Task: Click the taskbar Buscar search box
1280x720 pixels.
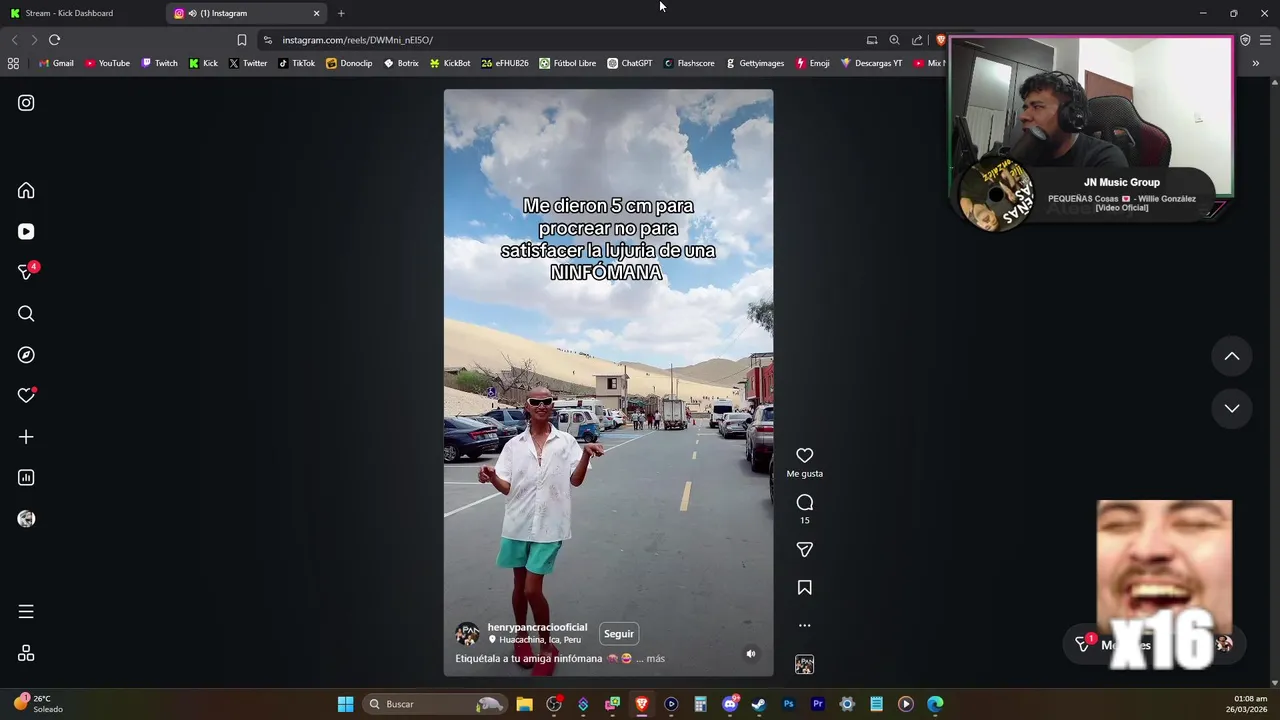Action: pos(434,704)
